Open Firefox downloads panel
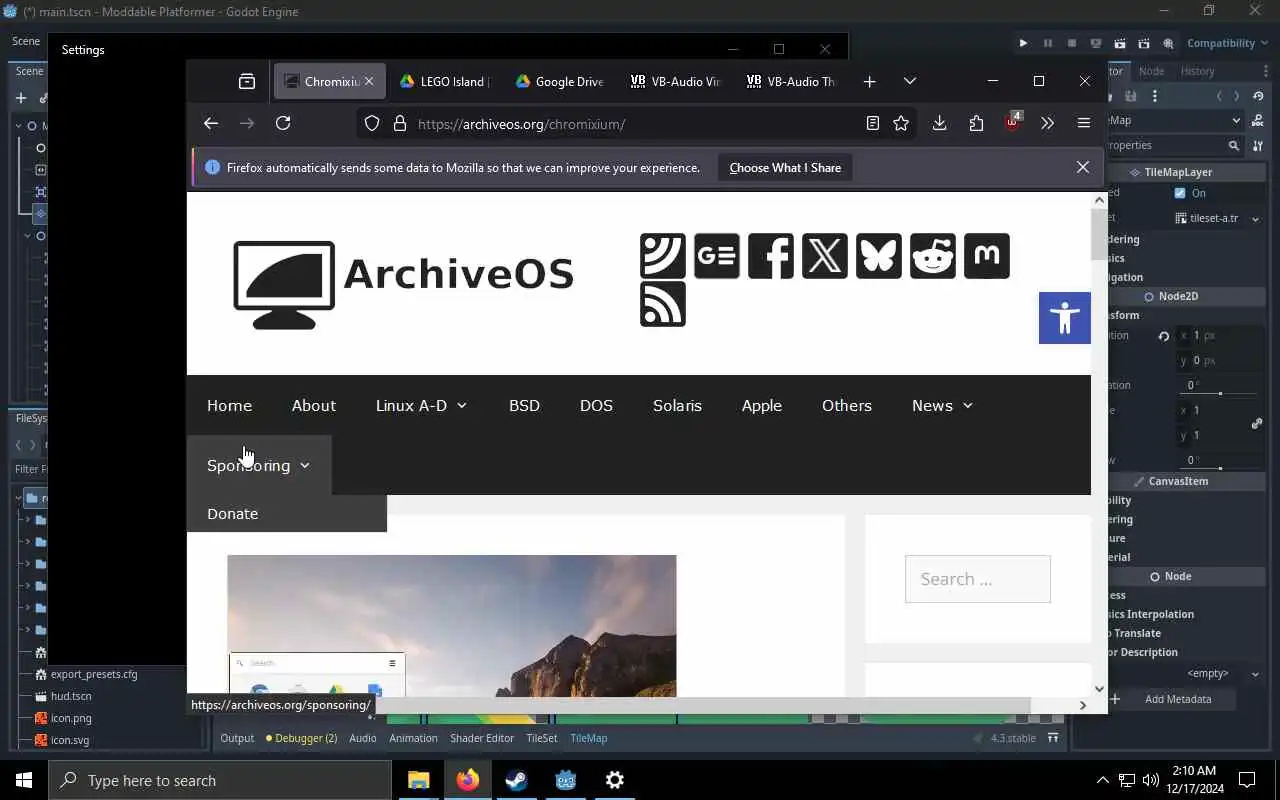This screenshot has width=1280, height=800. click(939, 123)
